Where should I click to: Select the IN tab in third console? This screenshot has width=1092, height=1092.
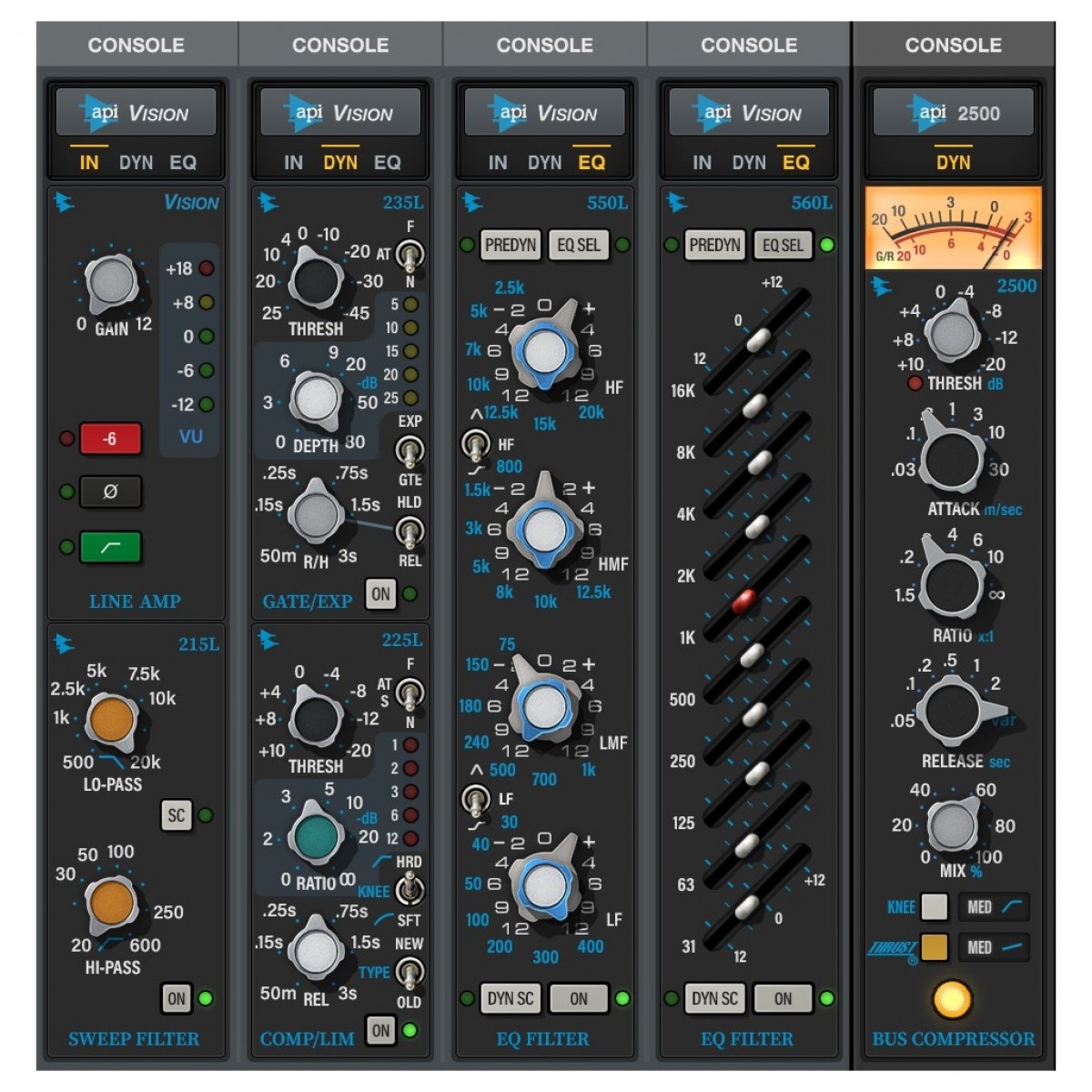coord(497,163)
